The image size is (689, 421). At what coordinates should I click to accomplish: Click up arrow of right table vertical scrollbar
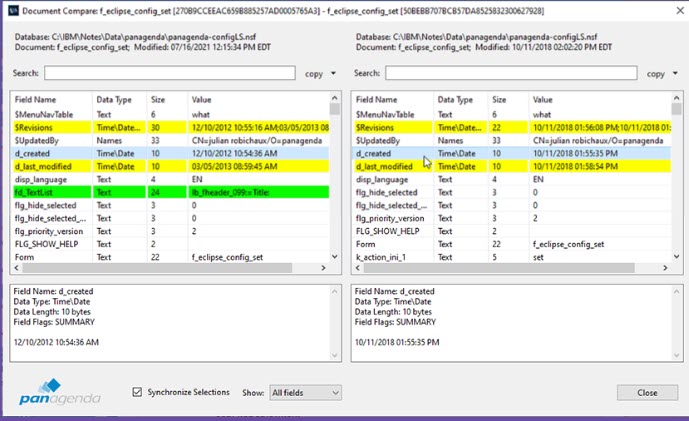(676, 98)
